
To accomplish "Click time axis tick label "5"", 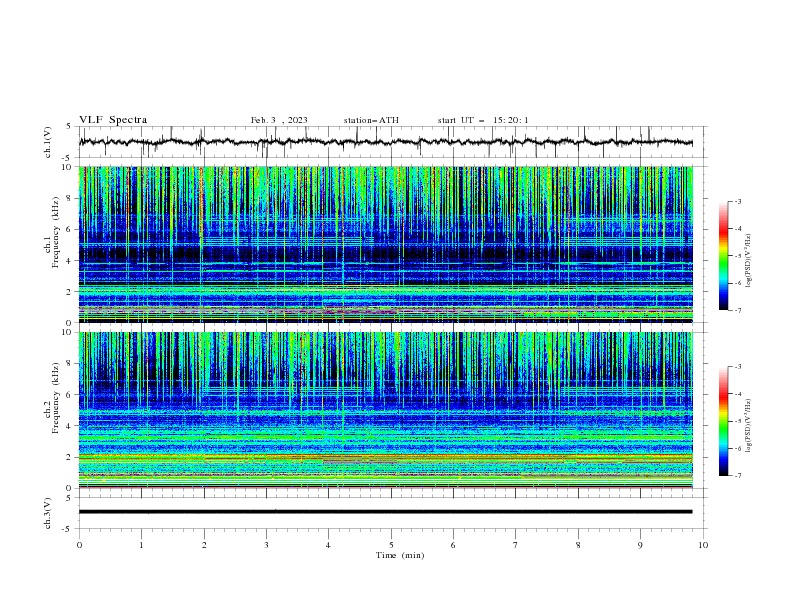I will pos(391,545).
